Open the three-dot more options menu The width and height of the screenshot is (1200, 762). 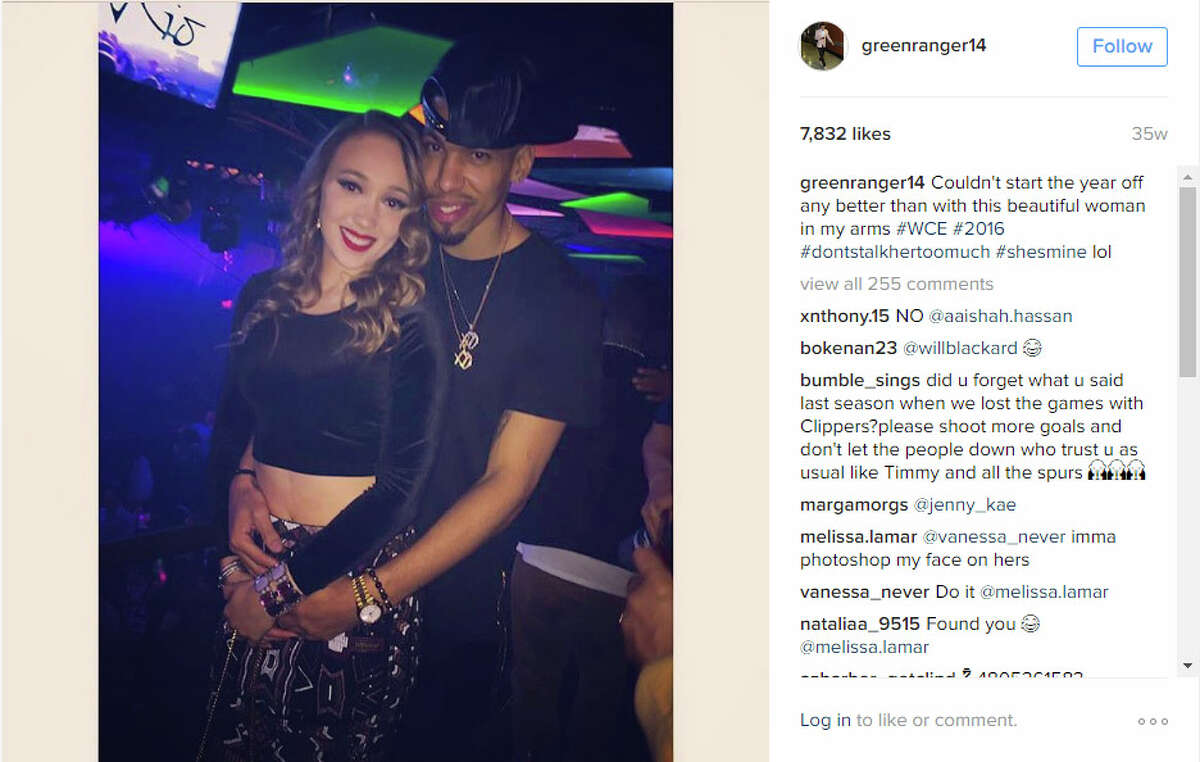[x=1152, y=721]
